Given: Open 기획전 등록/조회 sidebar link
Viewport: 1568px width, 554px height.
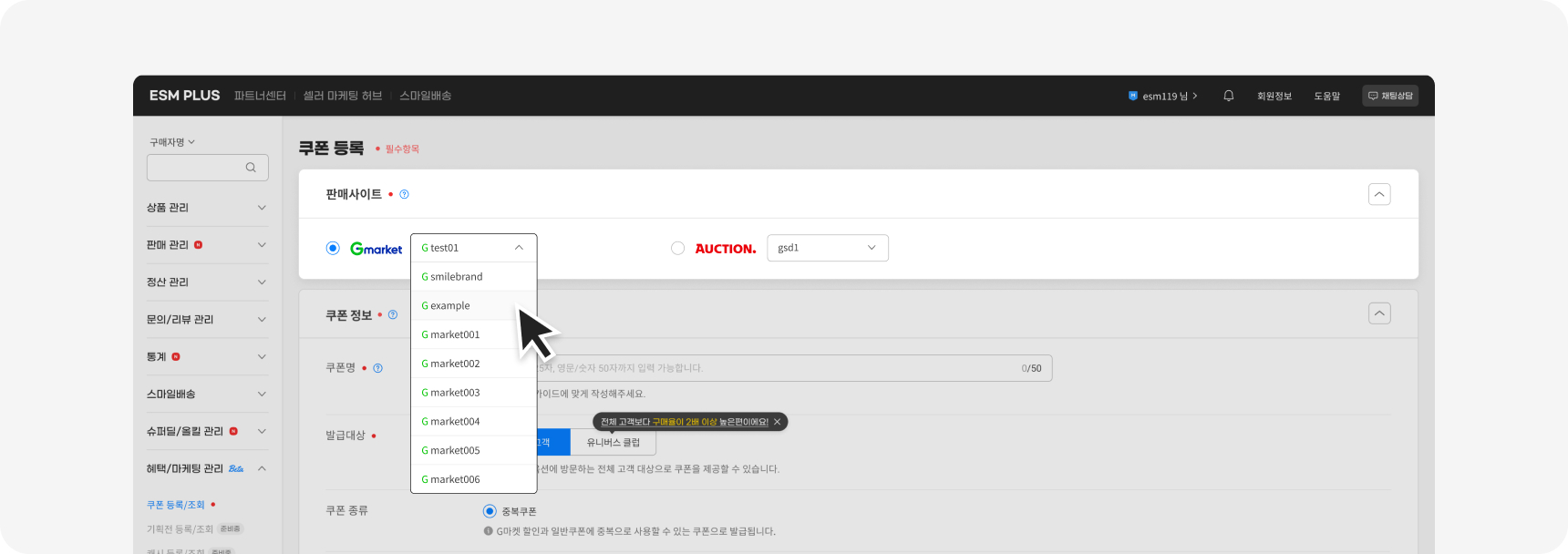Looking at the screenshot, I should (x=180, y=529).
